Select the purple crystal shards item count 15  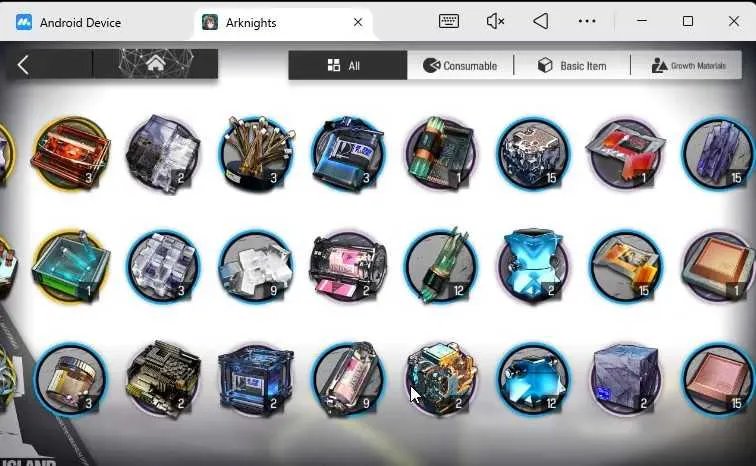tap(718, 153)
